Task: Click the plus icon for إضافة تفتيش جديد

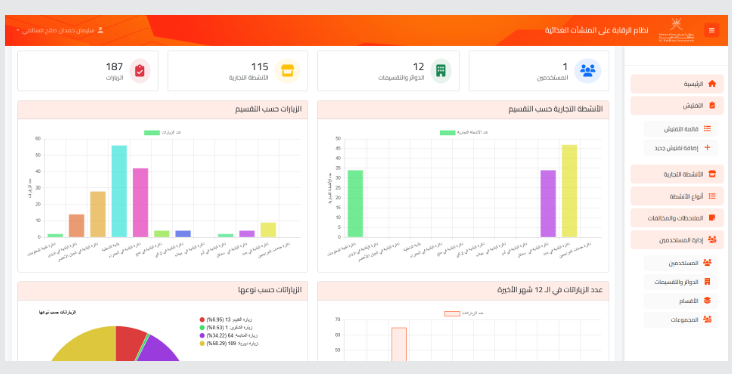Action: (x=707, y=148)
